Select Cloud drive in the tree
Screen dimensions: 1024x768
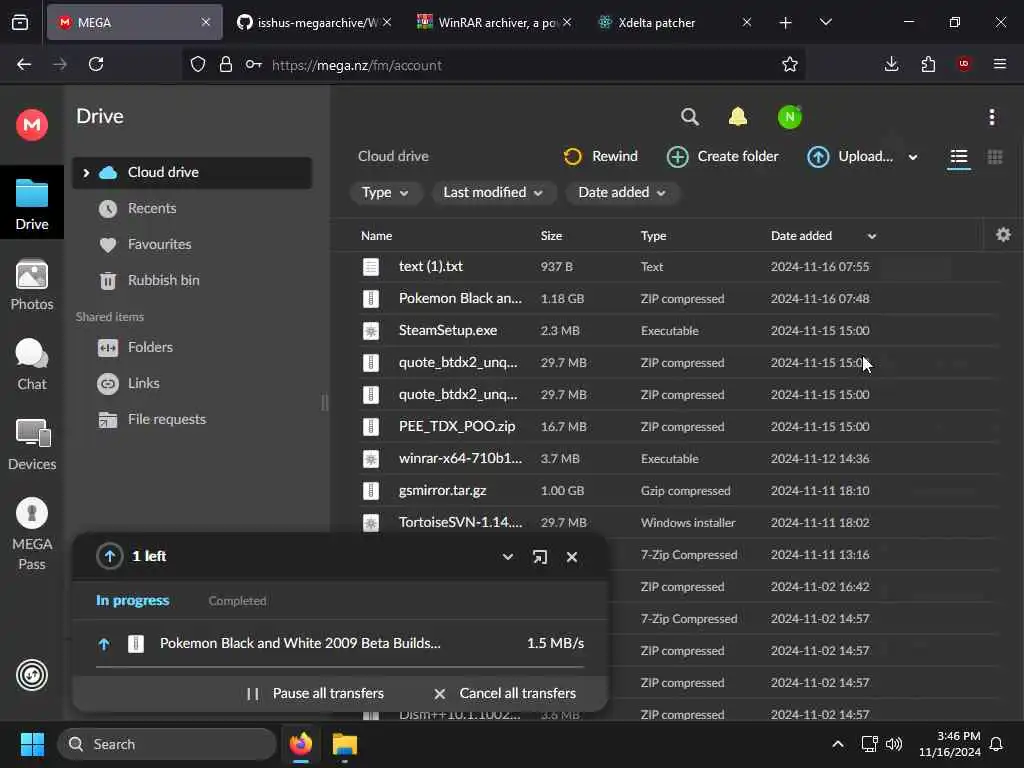(x=191, y=173)
